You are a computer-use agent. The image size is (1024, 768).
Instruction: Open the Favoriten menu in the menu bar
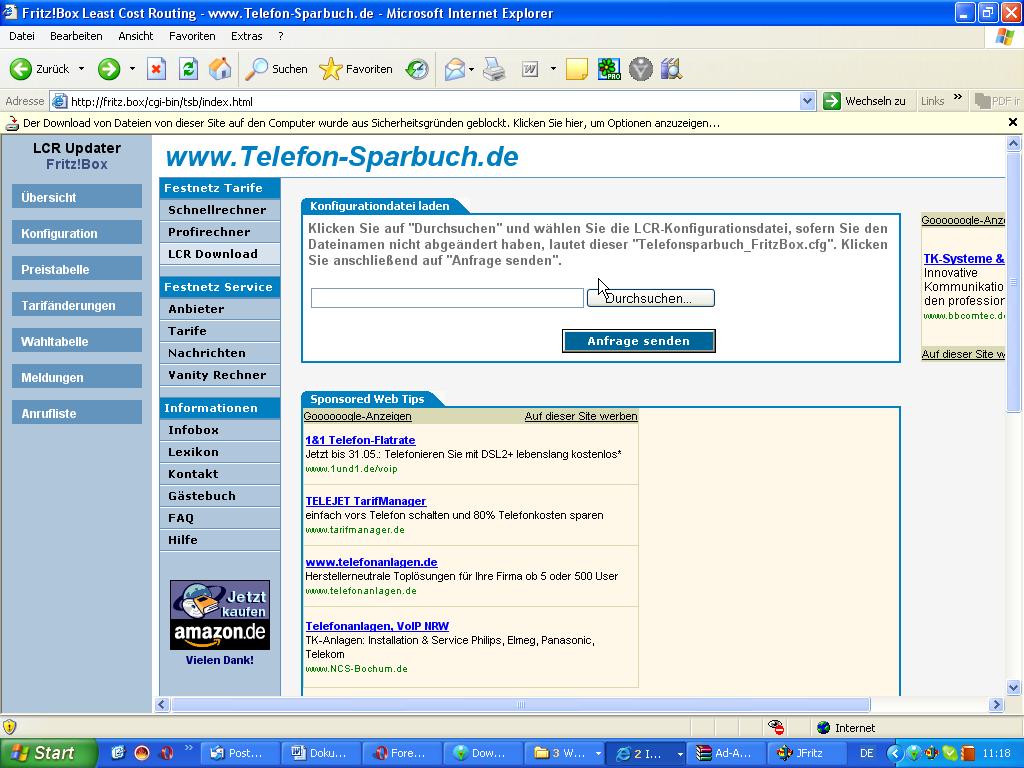[192, 36]
